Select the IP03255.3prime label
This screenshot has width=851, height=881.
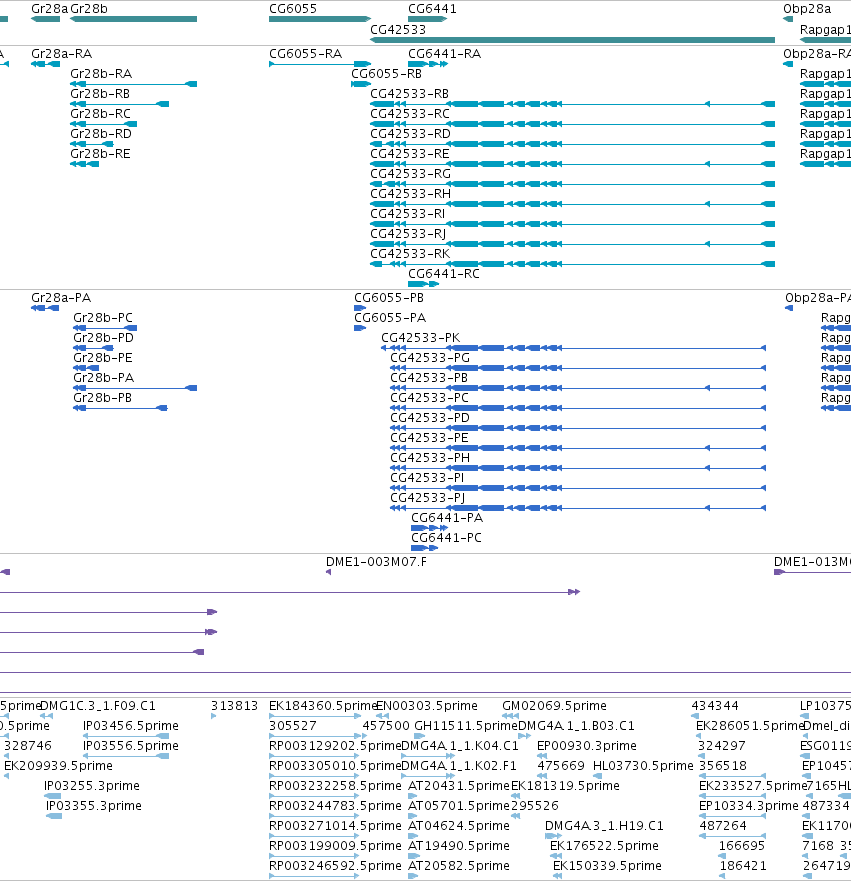(x=92, y=785)
